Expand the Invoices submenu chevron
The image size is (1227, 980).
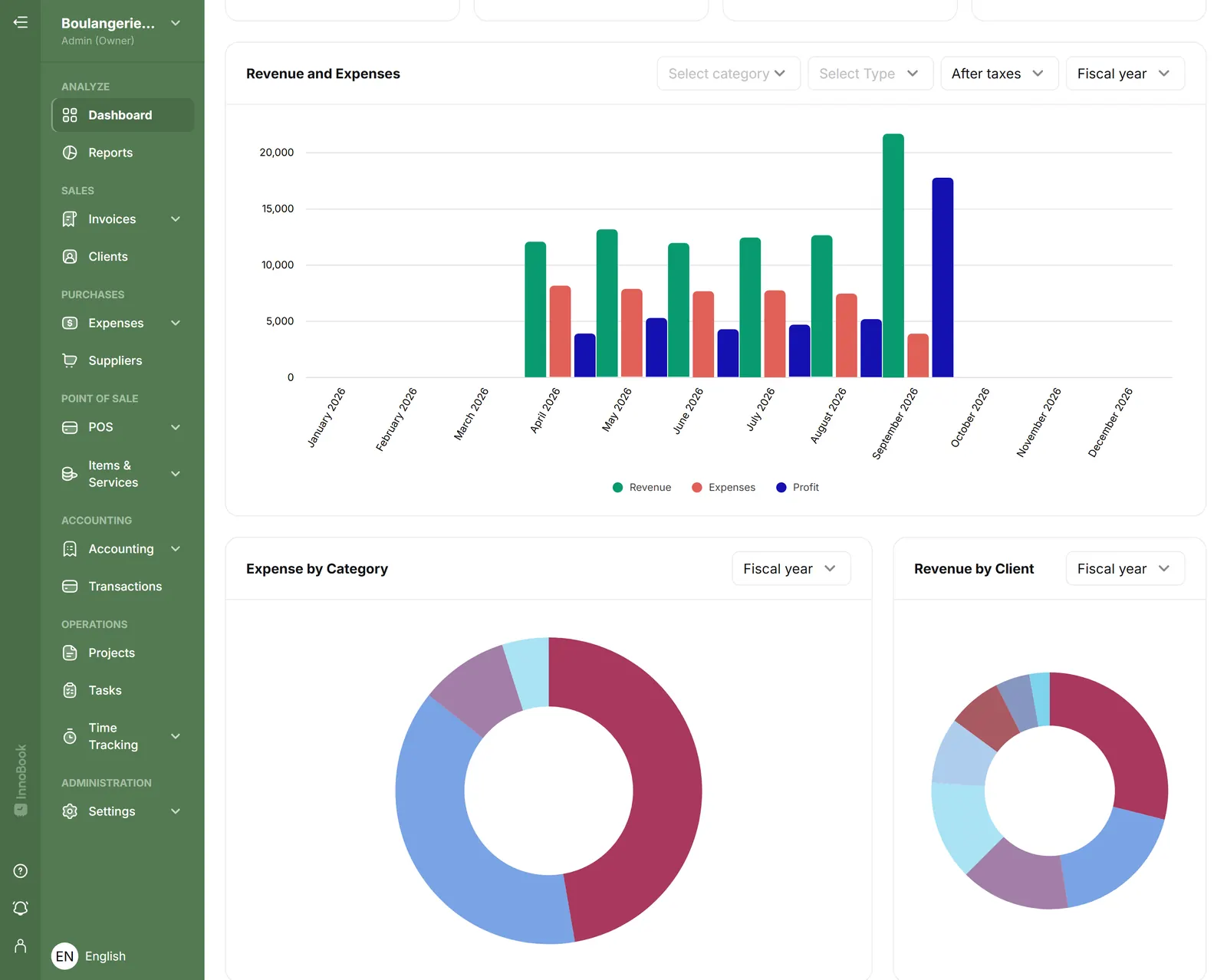(x=176, y=219)
